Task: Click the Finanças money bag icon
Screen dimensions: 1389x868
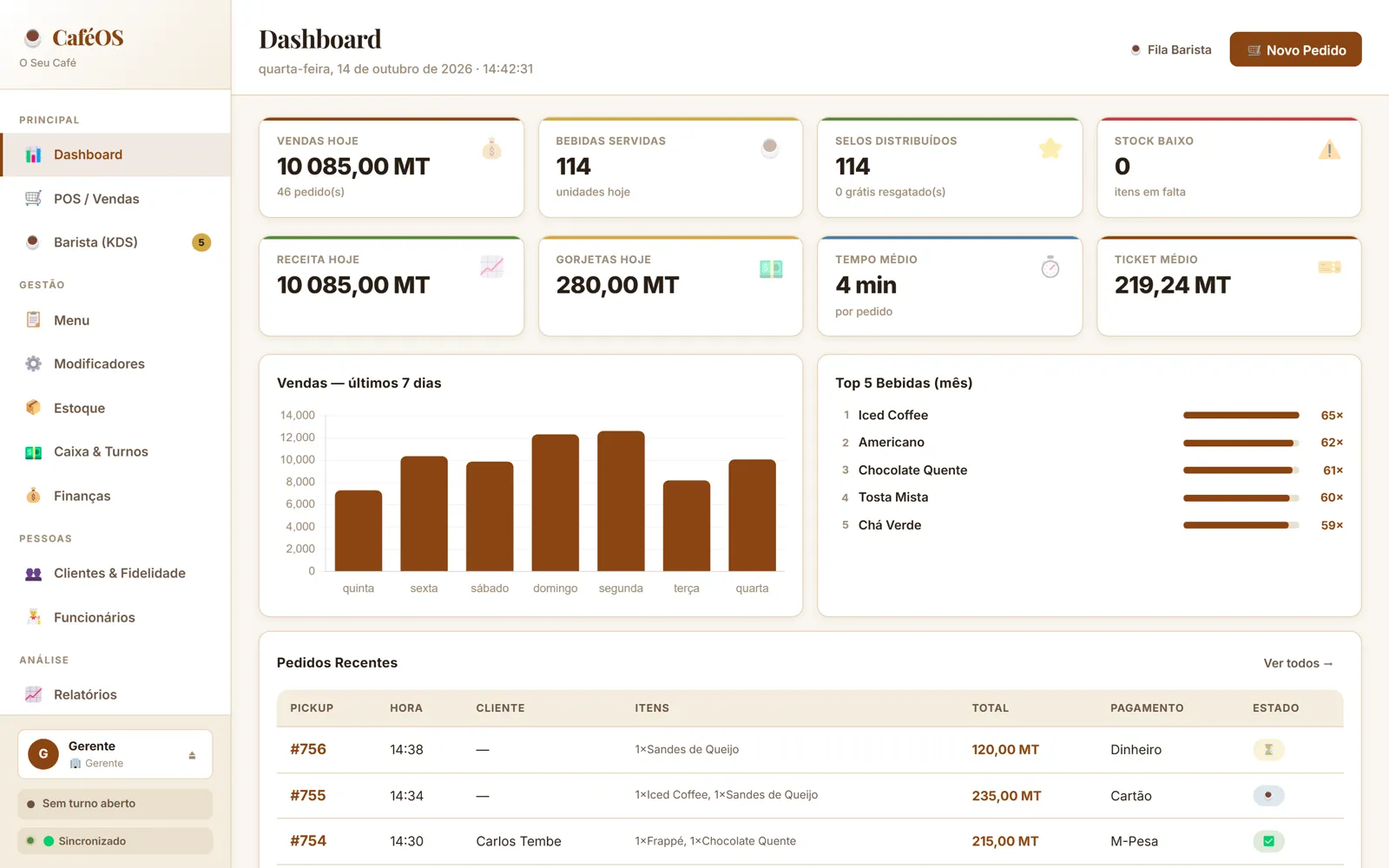Action: pyautogui.click(x=33, y=496)
